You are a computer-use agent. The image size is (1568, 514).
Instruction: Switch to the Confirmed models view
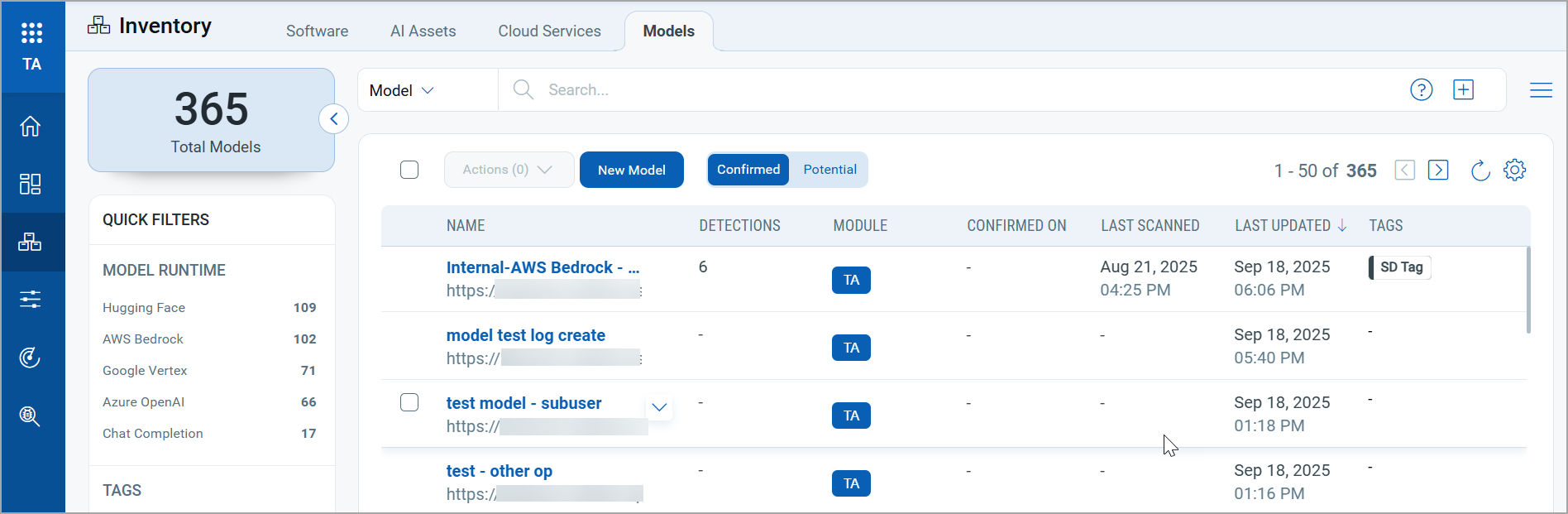click(748, 170)
